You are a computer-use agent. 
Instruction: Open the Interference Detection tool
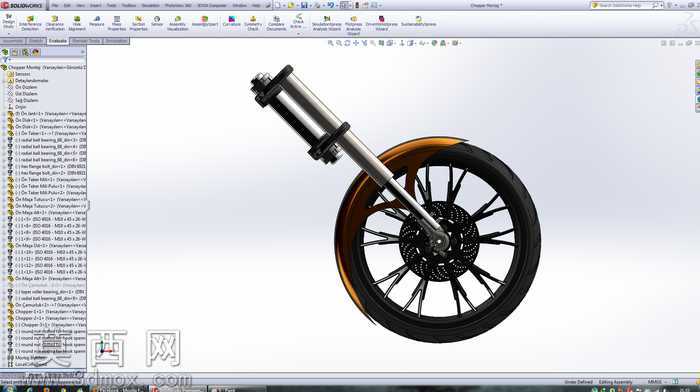(x=30, y=23)
